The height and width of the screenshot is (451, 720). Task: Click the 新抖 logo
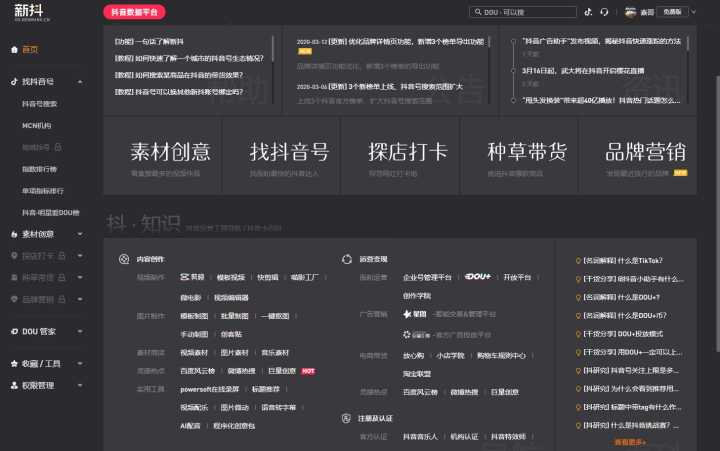[31, 12]
